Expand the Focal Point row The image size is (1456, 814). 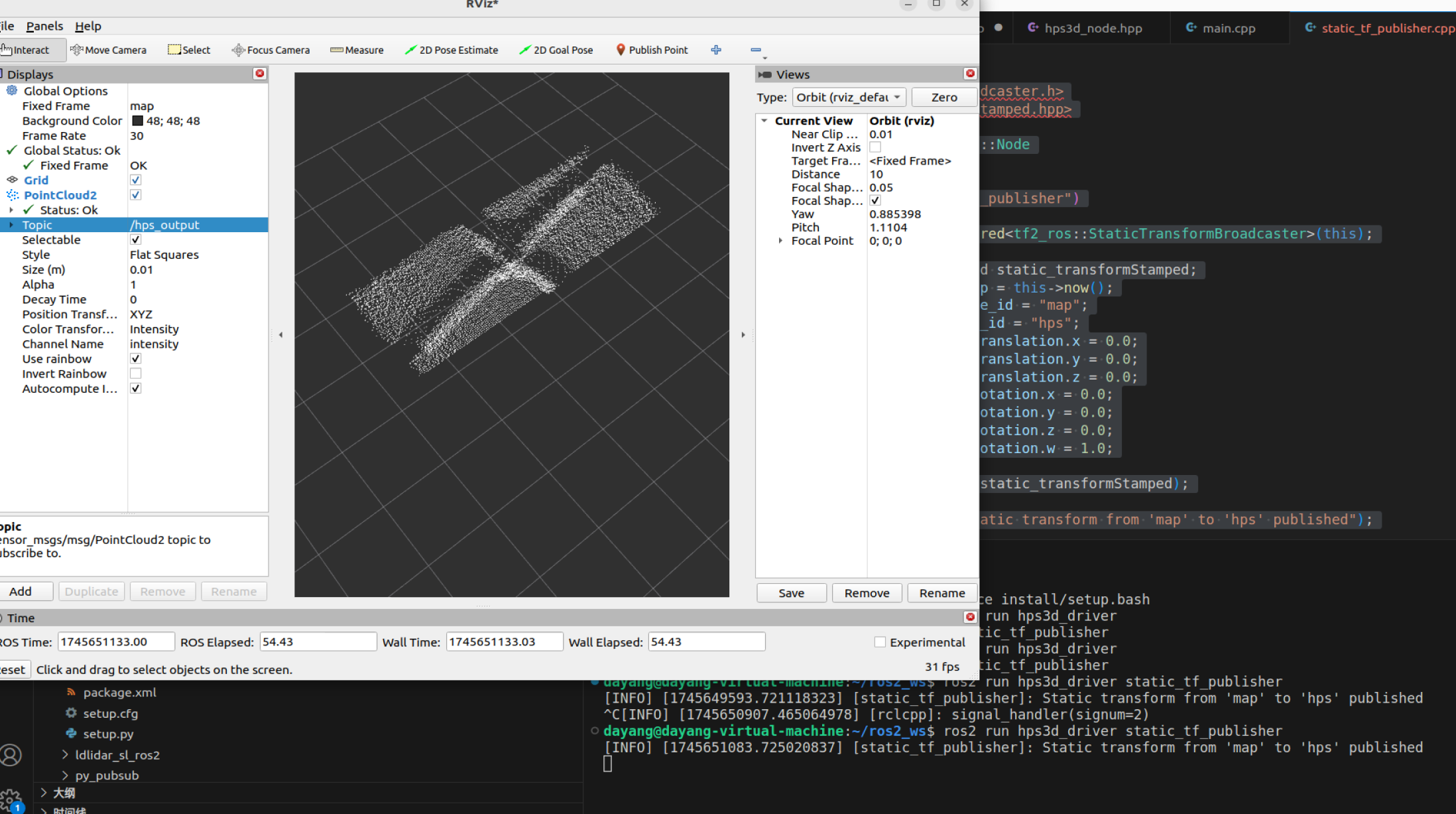click(780, 241)
